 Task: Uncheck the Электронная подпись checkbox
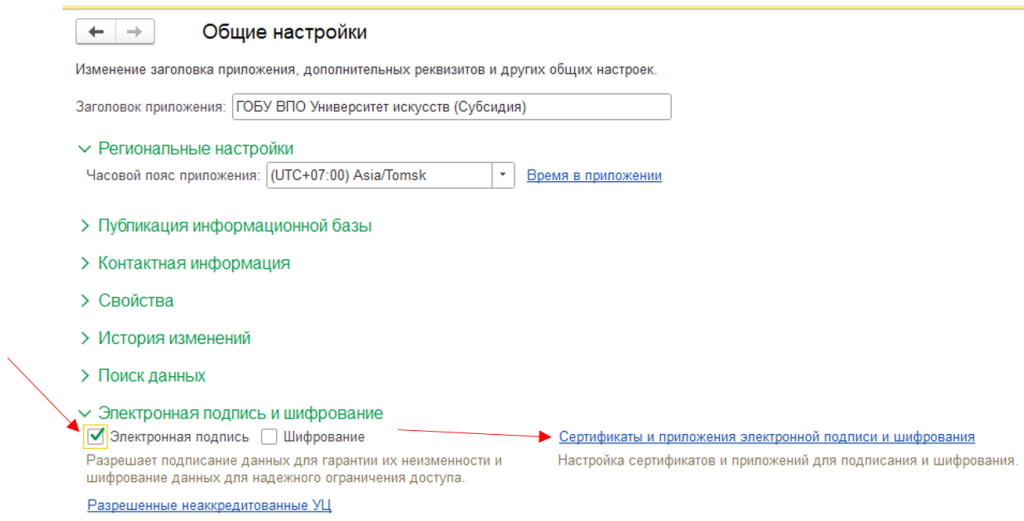pos(96,436)
